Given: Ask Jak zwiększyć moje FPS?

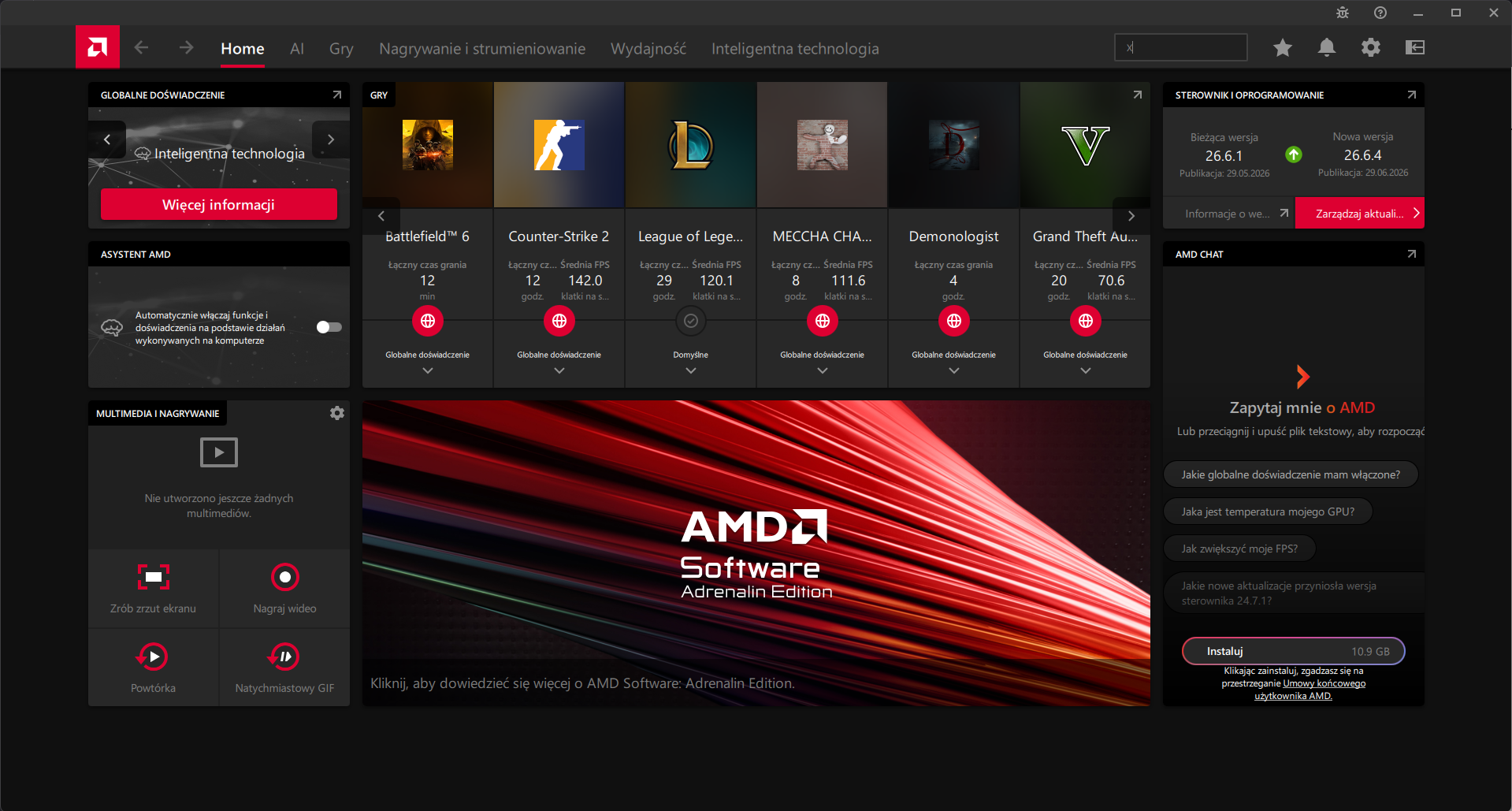Looking at the screenshot, I should pos(1239,549).
